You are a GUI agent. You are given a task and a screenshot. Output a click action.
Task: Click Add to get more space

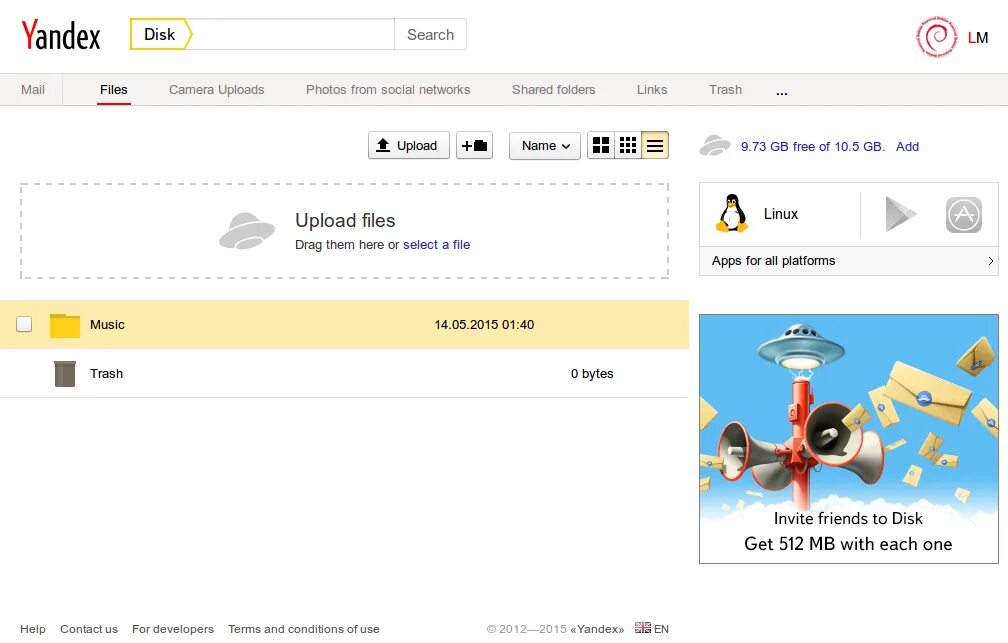(x=907, y=146)
